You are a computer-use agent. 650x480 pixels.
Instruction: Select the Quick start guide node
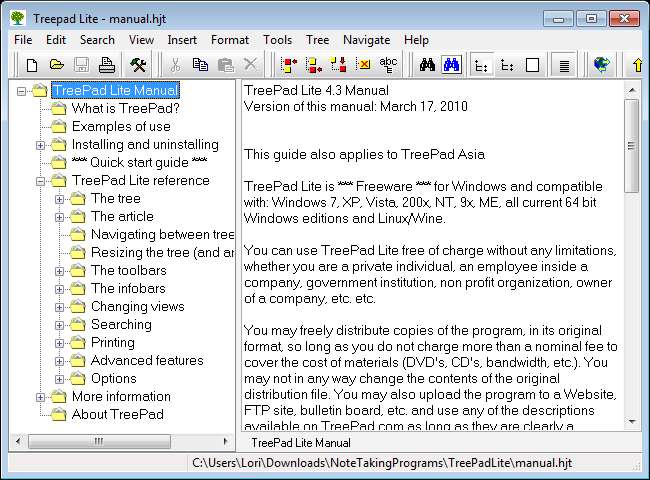[139, 162]
